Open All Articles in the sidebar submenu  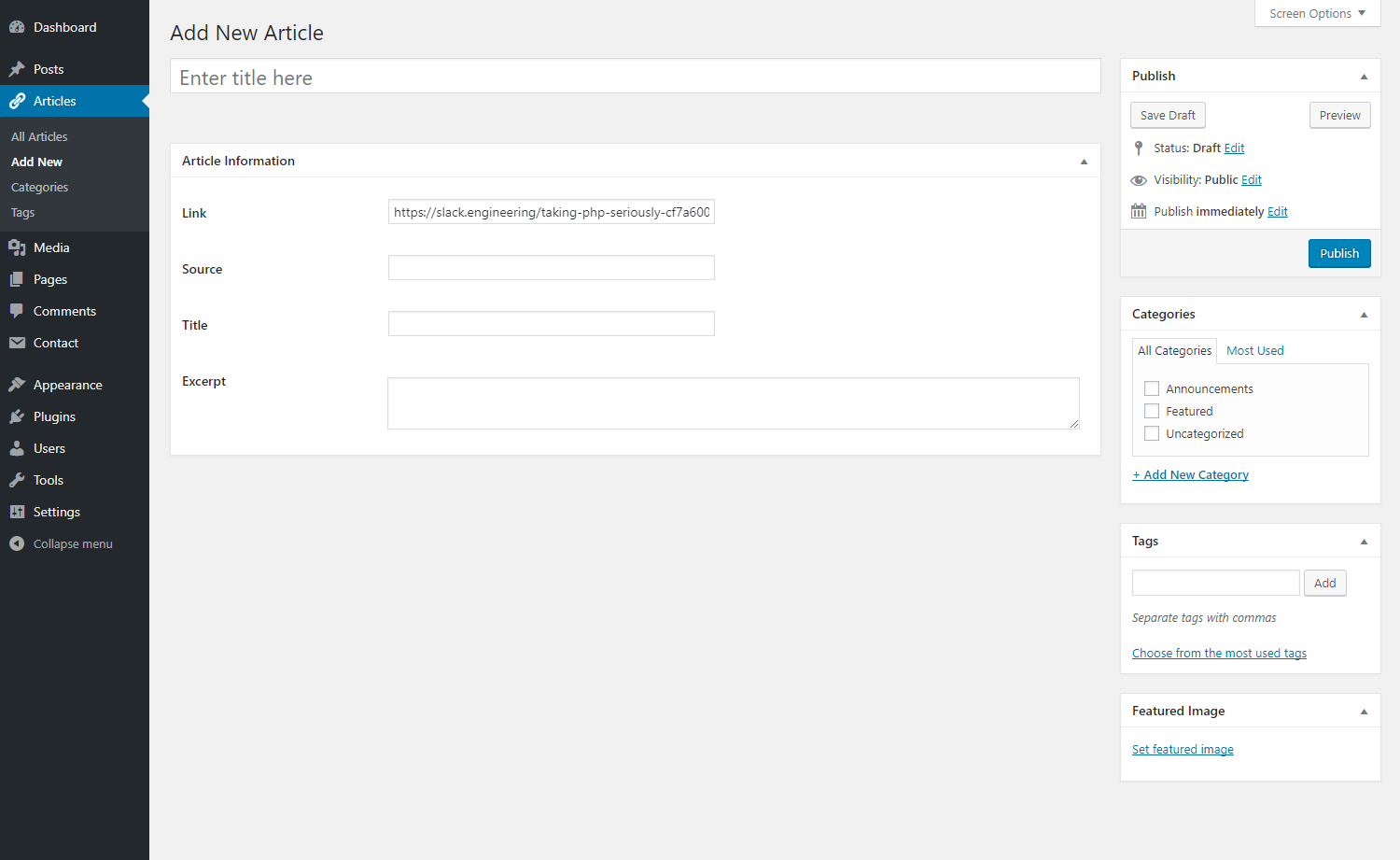(x=39, y=136)
